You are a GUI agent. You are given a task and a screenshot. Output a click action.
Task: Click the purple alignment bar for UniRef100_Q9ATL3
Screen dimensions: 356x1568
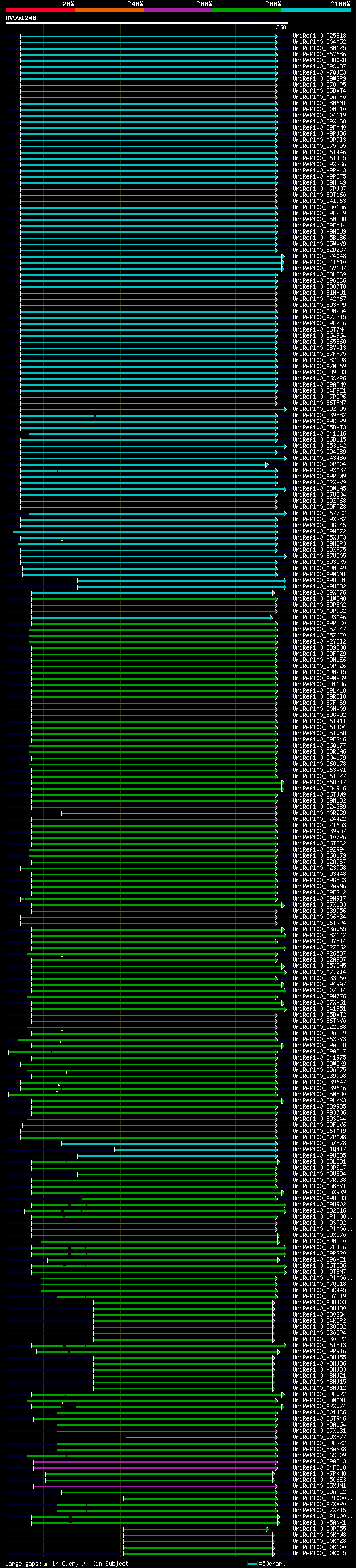[155, 1461]
